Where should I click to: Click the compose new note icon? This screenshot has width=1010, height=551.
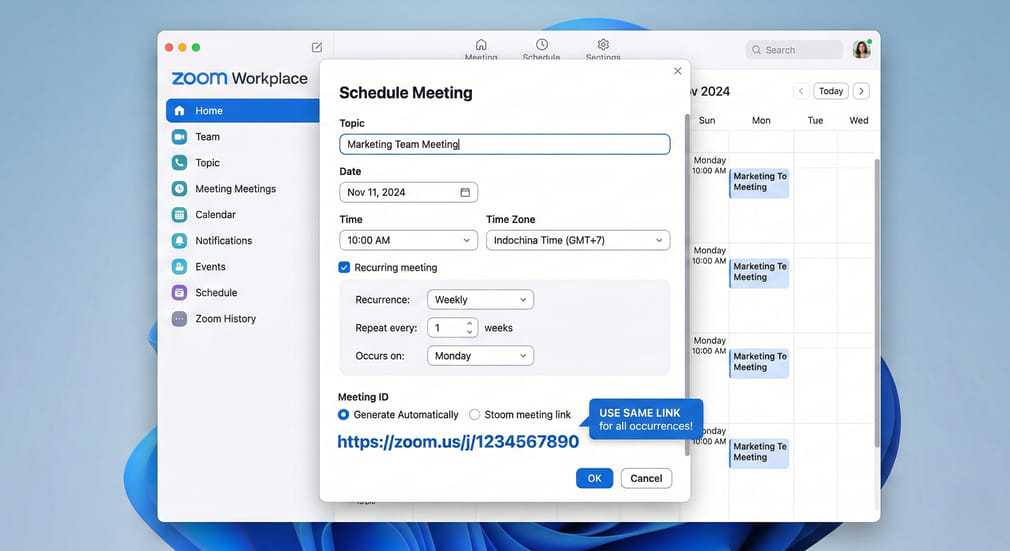[317, 47]
